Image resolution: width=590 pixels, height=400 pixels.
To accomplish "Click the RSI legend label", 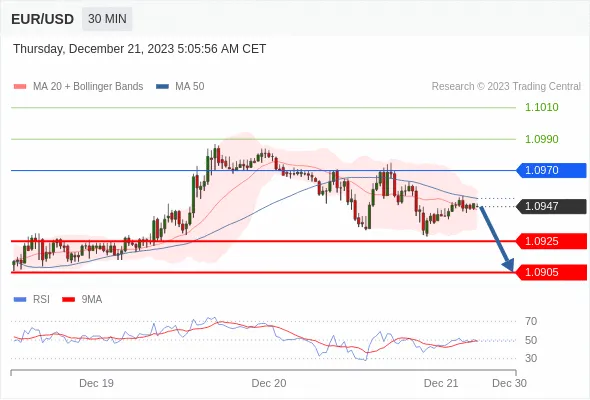I will point(41,300).
